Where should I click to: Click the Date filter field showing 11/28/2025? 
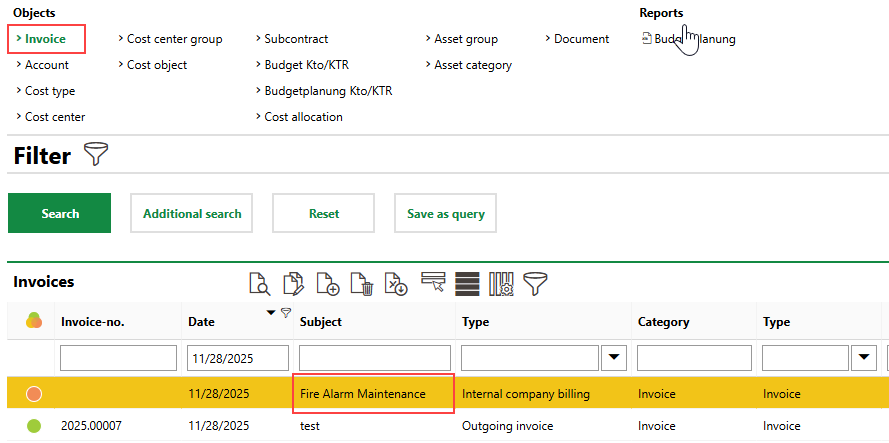(238, 358)
